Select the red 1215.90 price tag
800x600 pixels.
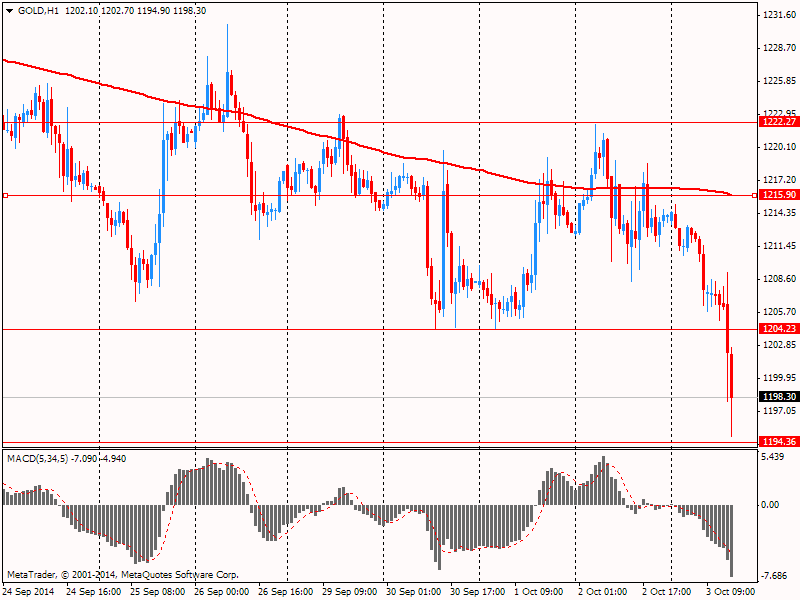[x=778, y=195]
